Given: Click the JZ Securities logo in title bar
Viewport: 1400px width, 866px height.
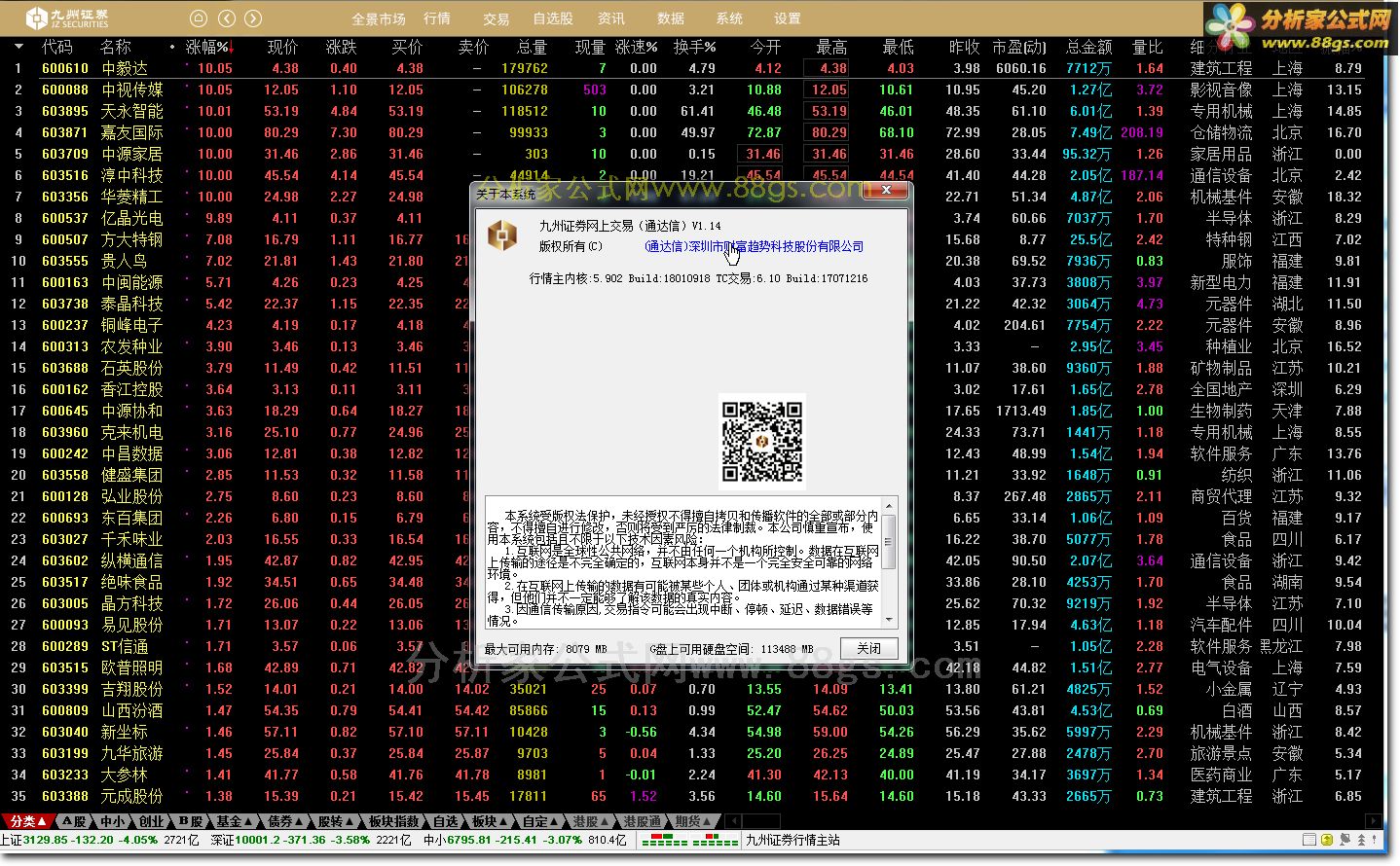Looking at the screenshot, I should 67,18.
